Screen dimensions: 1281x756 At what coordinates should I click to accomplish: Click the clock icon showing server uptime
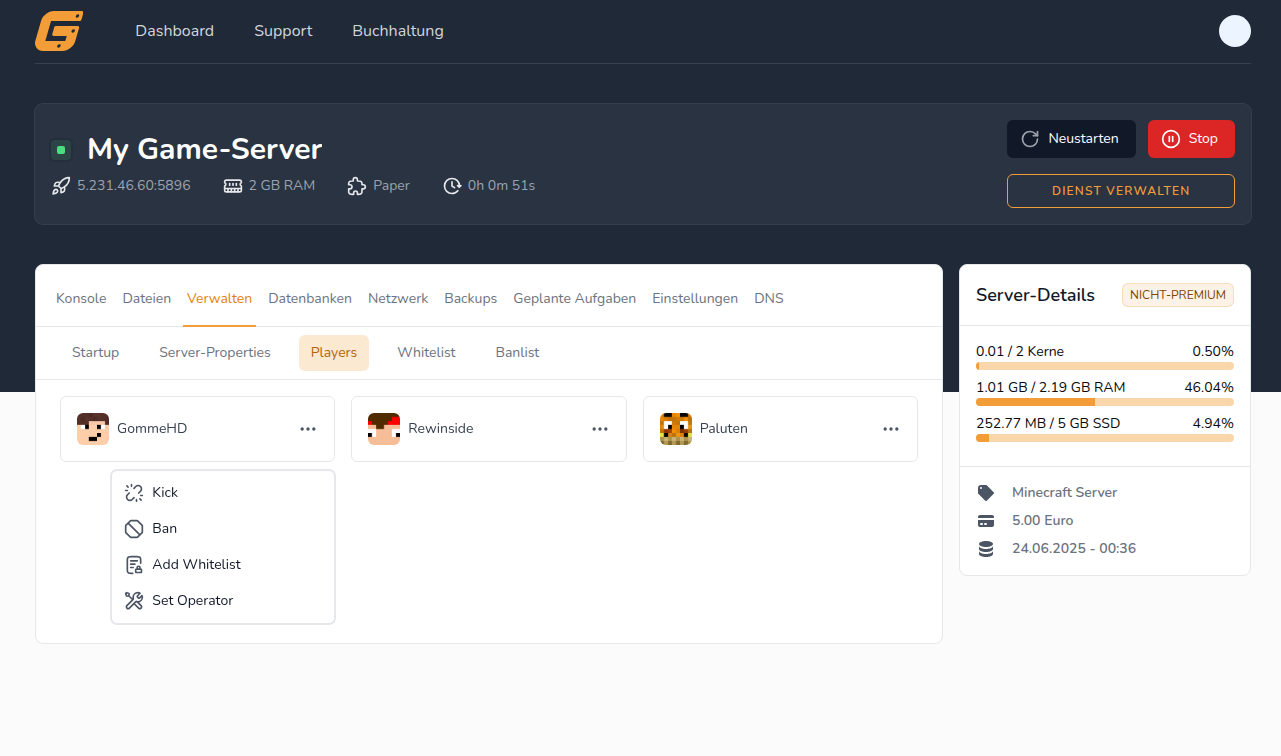click(452, 185)
